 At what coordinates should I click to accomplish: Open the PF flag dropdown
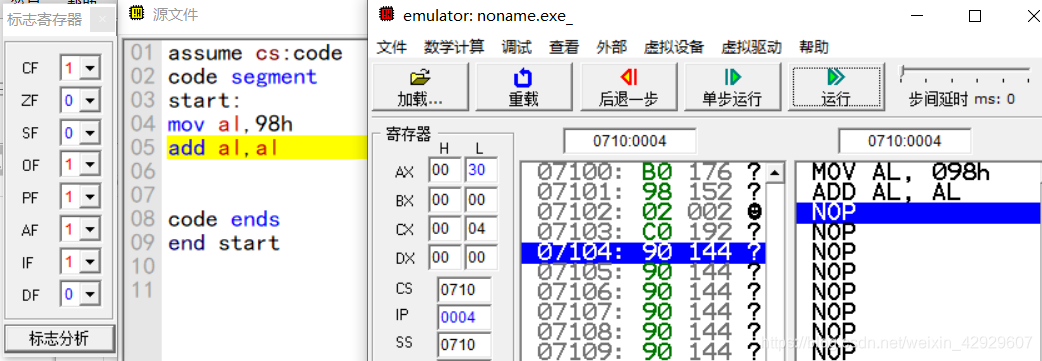point(90,197)
